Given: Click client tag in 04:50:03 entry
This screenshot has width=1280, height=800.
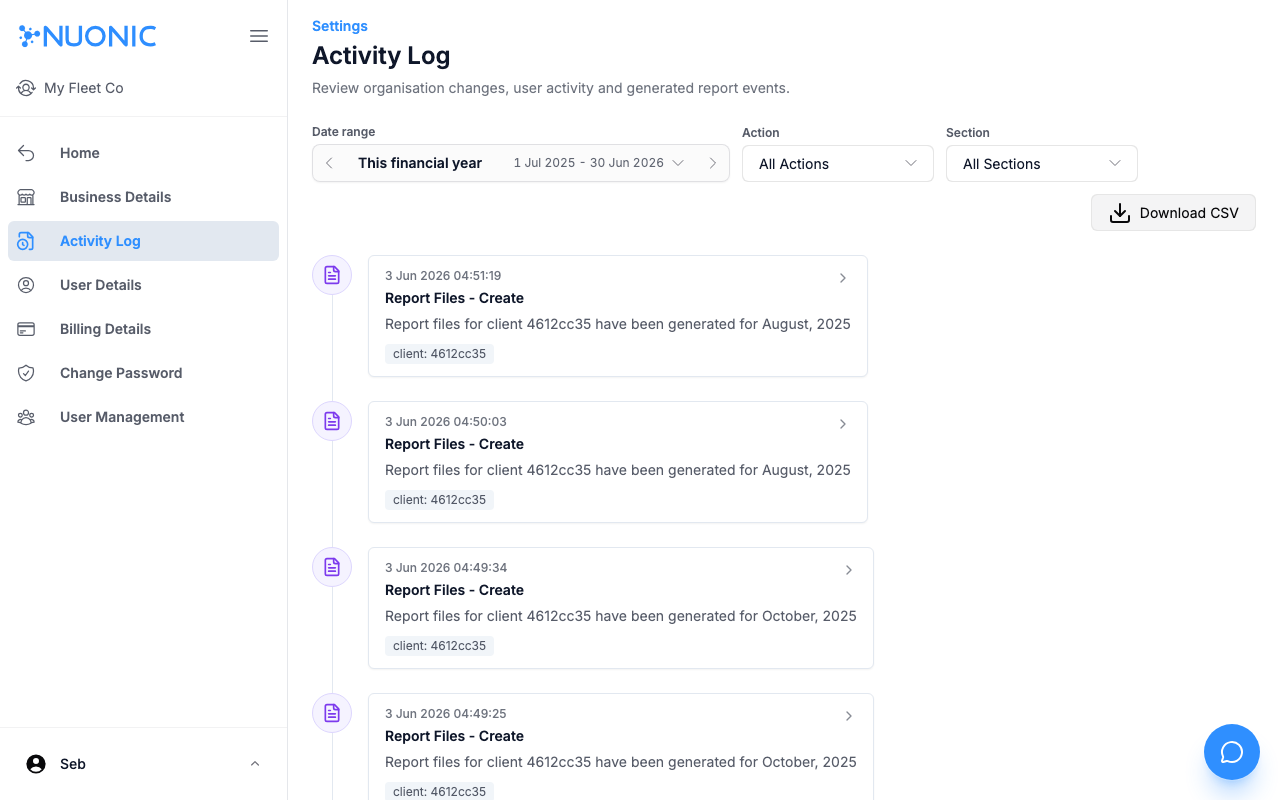Looking at the screenshot, I should click(439, 500).
